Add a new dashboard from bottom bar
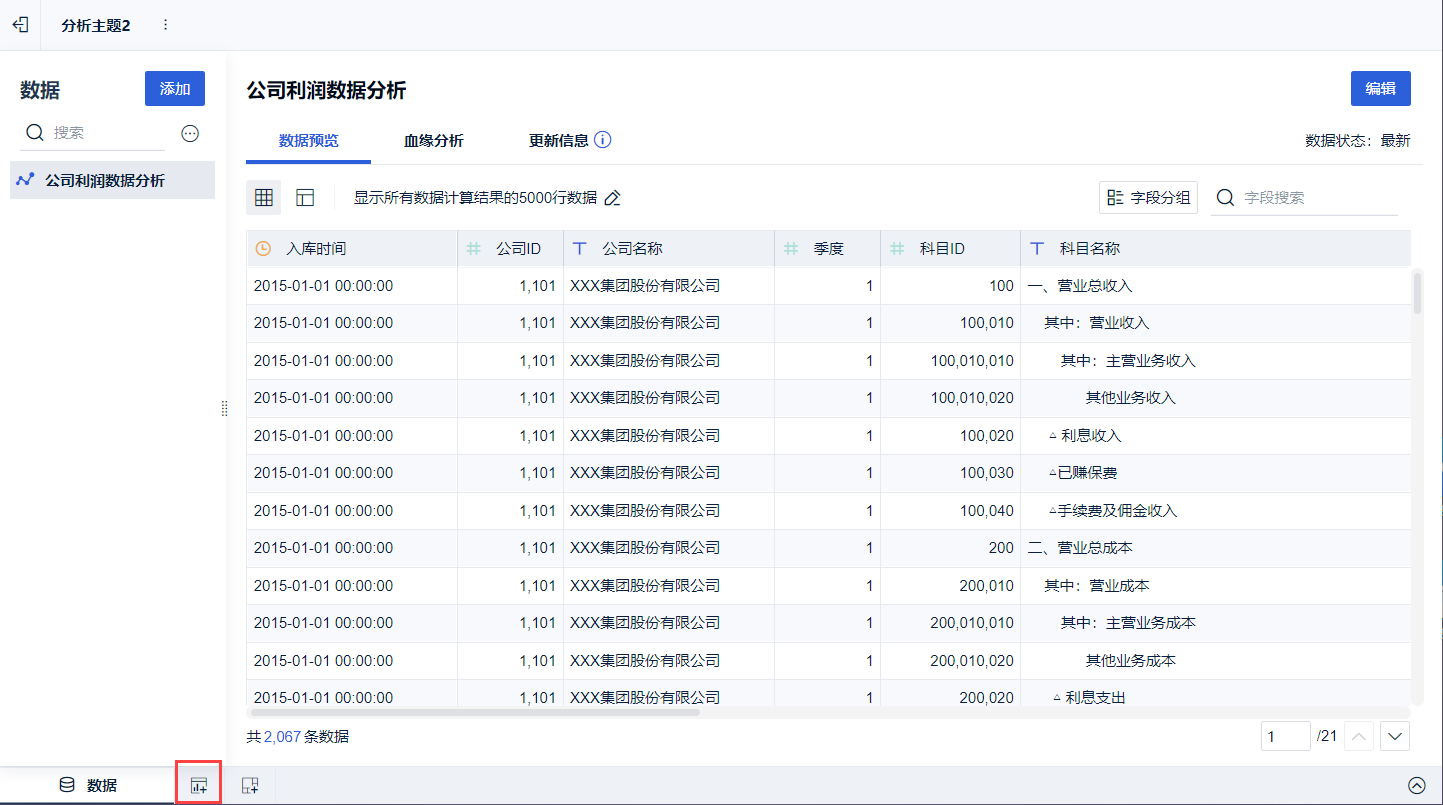Image resolution: width=1443 pixels, height=805 pixels. pyautogui.click(x=250, y=785)
